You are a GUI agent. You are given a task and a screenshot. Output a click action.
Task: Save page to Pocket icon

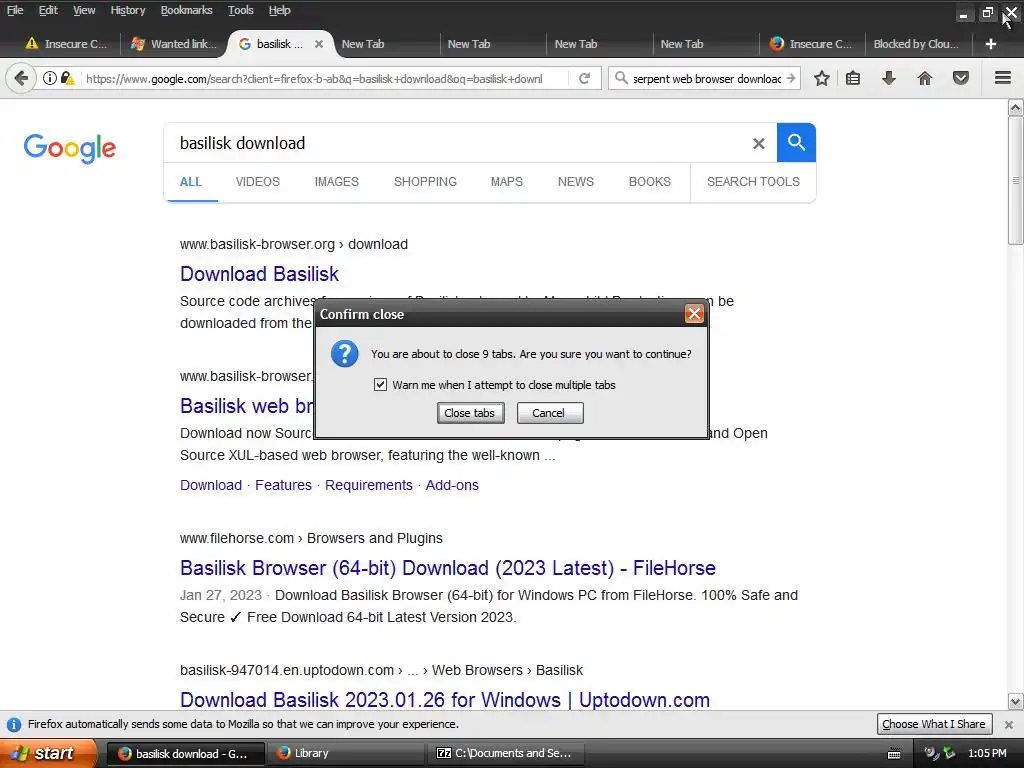961,78
